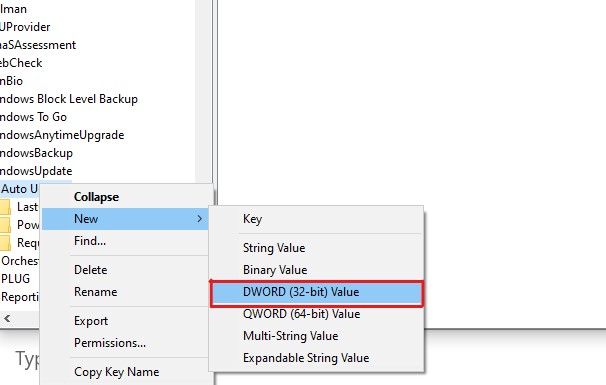Screen dimensions: 606x385
Task: Click the folder icon beside Pow
Action: pyautogui.click(x=5, y=225)
